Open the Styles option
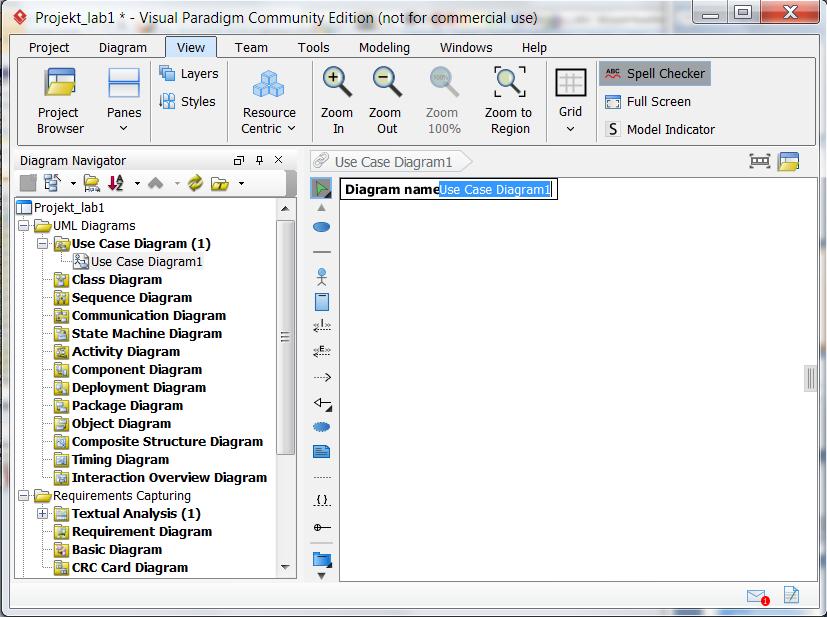The image size is (827, 617). click(188, 101)
